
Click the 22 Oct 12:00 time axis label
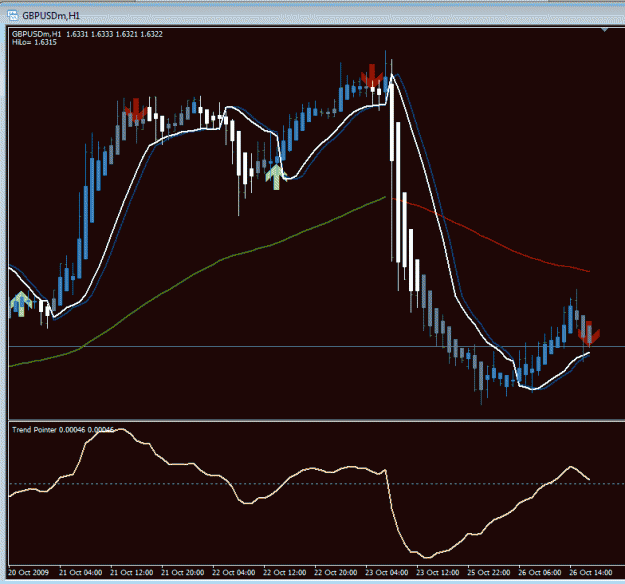285,572
